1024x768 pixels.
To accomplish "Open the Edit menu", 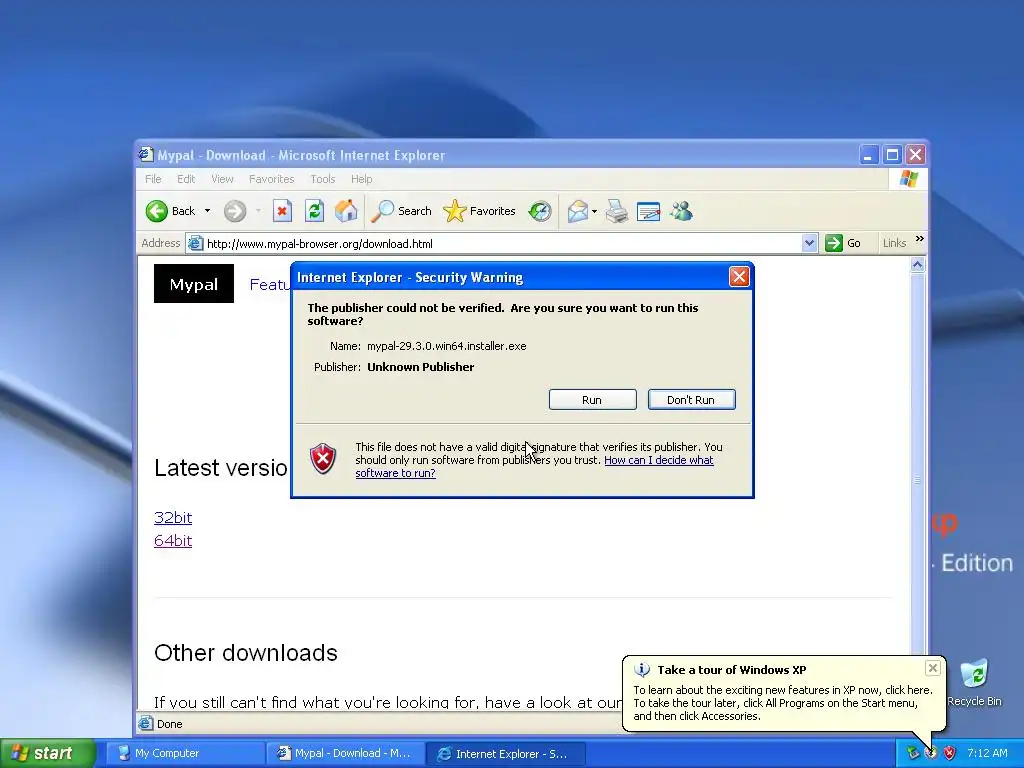I will (186, 179).
